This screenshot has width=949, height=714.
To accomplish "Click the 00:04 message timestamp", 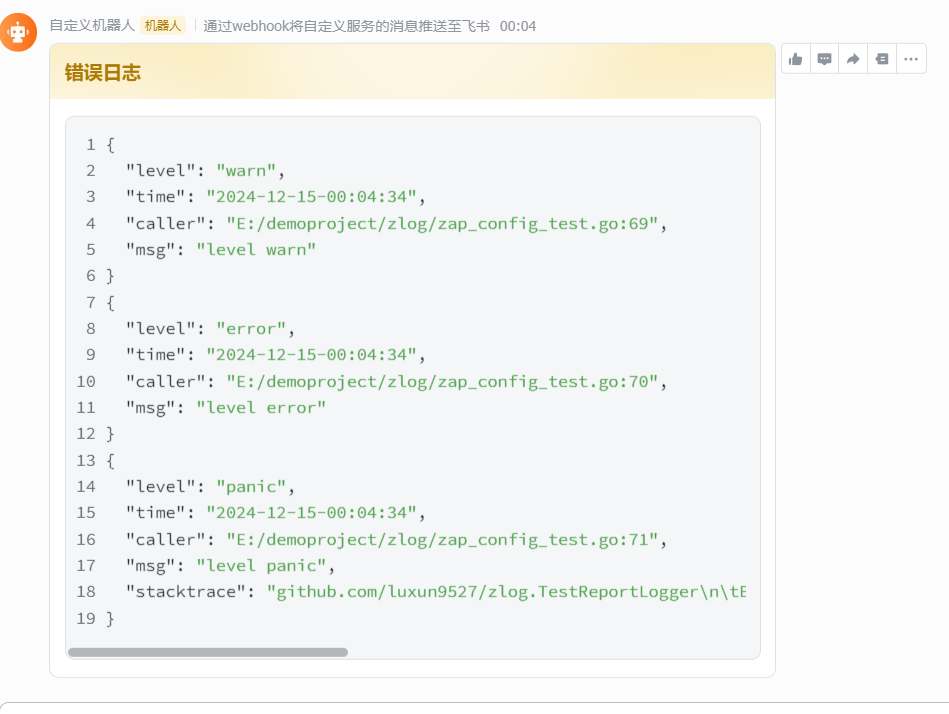I will (518, 26).
